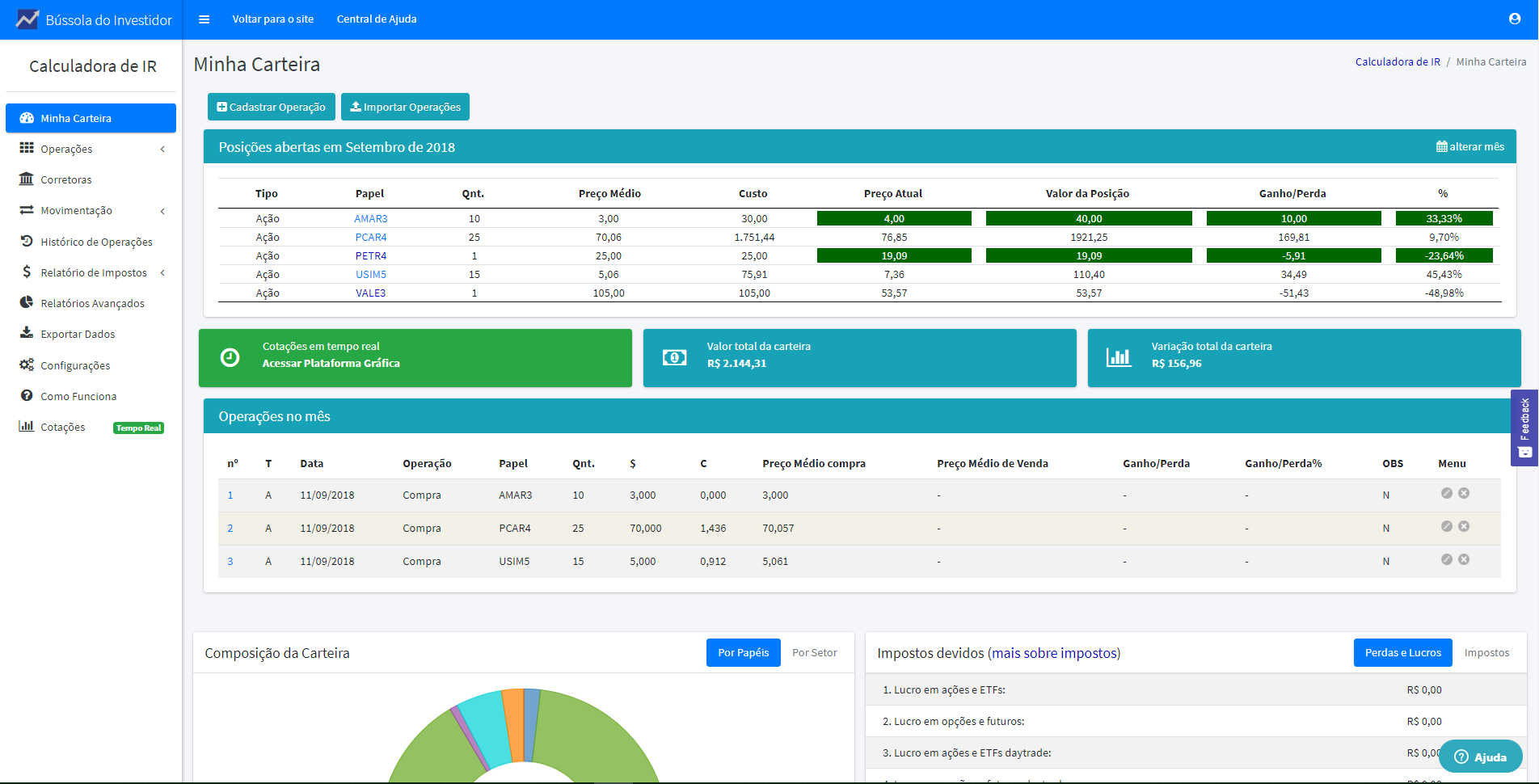Edit operation 3 USIM5 with pencil icon
Screen dimensions: 1539x784
pyautogui.click(x=1447, y=559)
